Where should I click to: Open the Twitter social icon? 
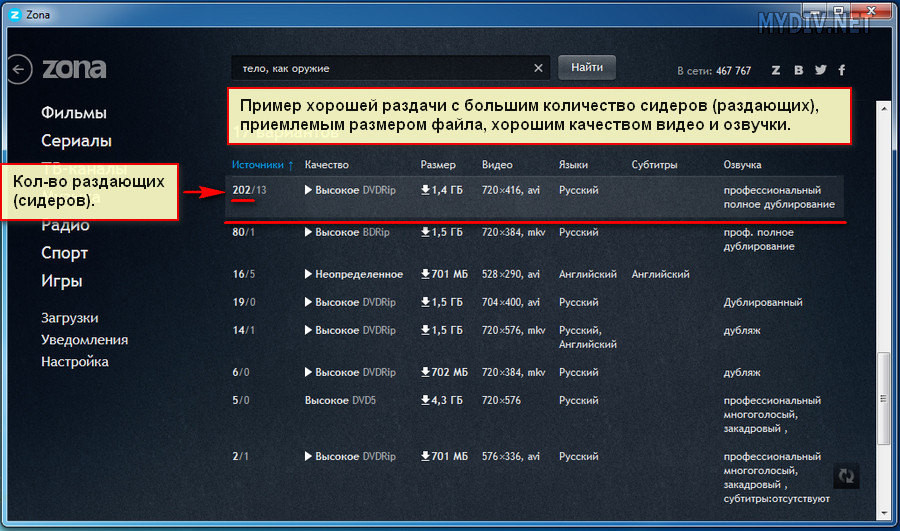821,70
